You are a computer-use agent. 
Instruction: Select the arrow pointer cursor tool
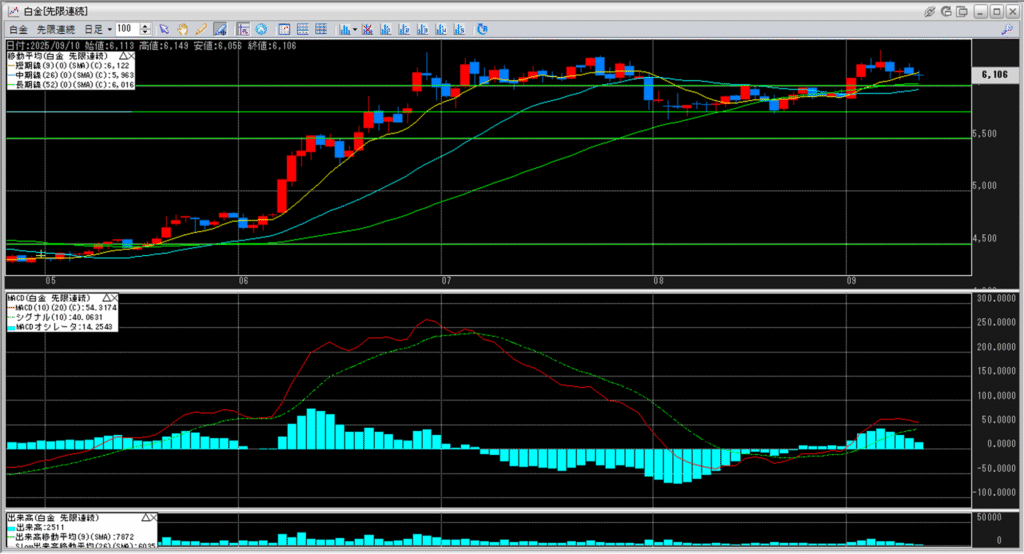164,29
